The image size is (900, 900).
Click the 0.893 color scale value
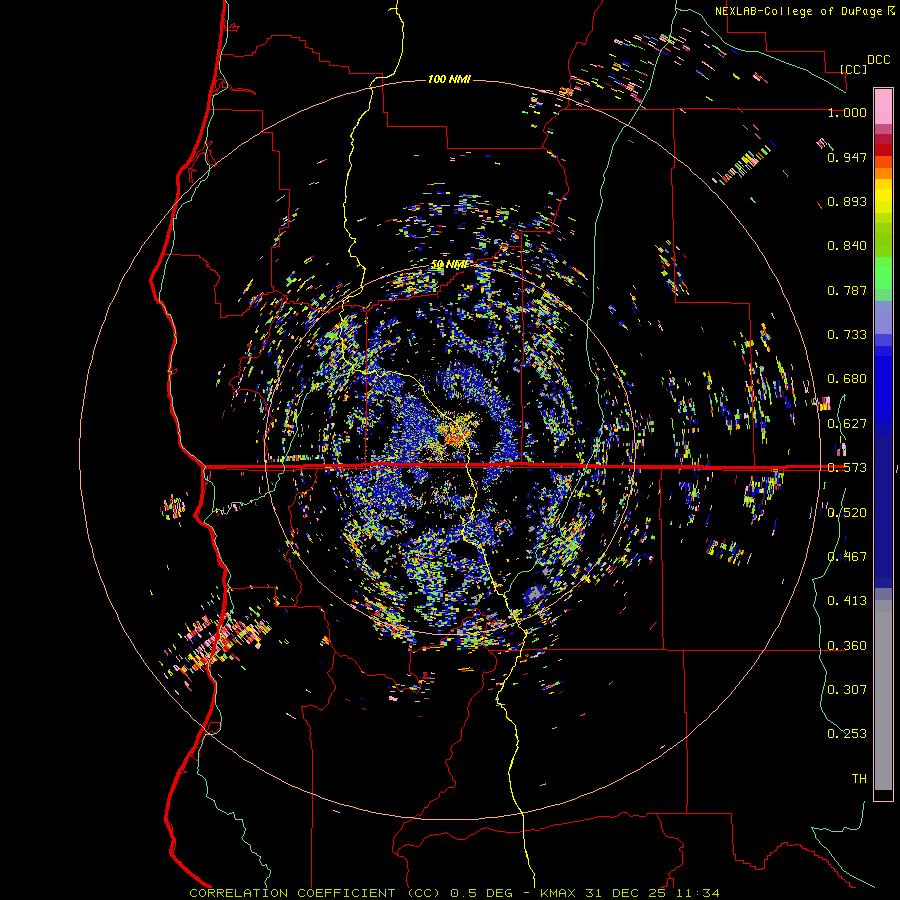click(x=847, y=201)
